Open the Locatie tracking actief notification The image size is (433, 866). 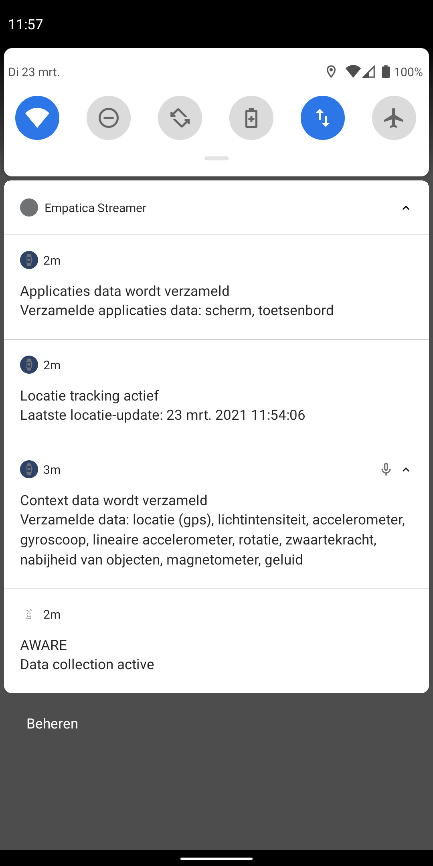[216, 392]
